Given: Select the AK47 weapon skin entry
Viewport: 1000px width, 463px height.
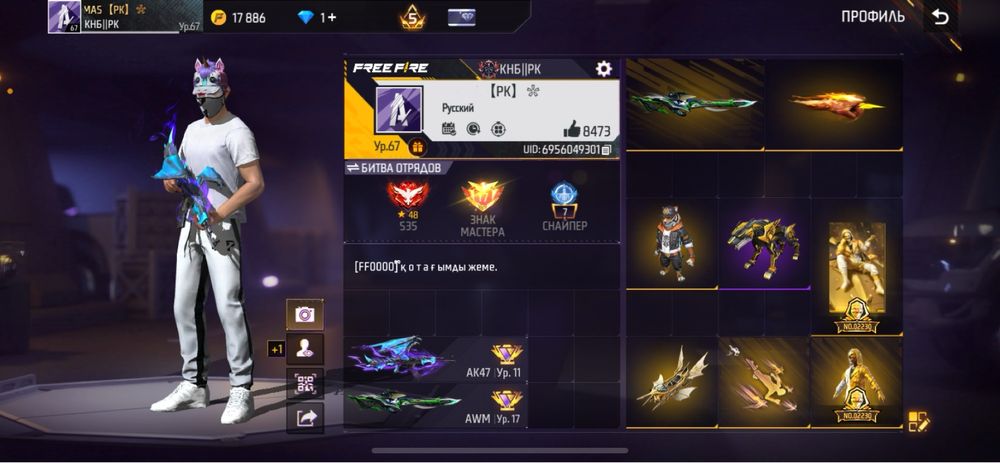Looking at the screenshot, I should pyautogui.click(x=436, y=359).
